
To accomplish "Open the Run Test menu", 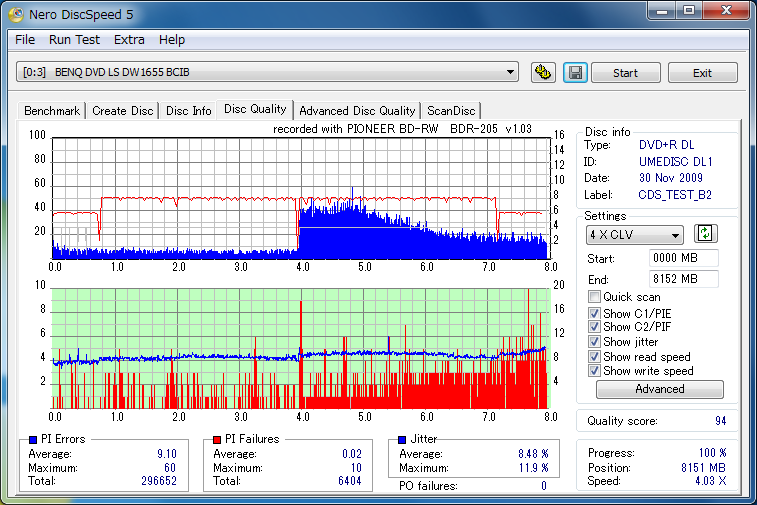I will 74,40.
